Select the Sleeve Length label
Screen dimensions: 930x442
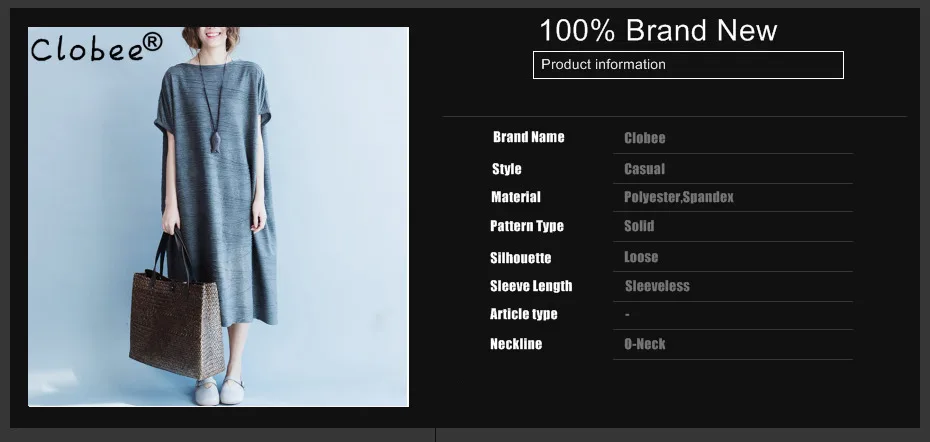point(531,286)
